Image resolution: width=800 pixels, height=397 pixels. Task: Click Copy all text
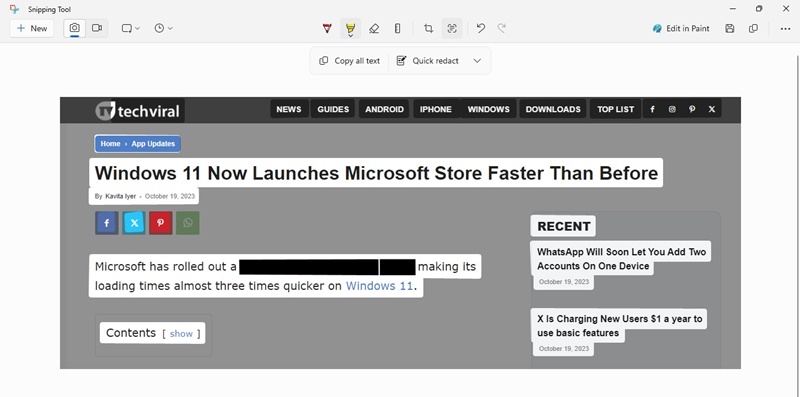pyautogui.click(x=350, y=61)
